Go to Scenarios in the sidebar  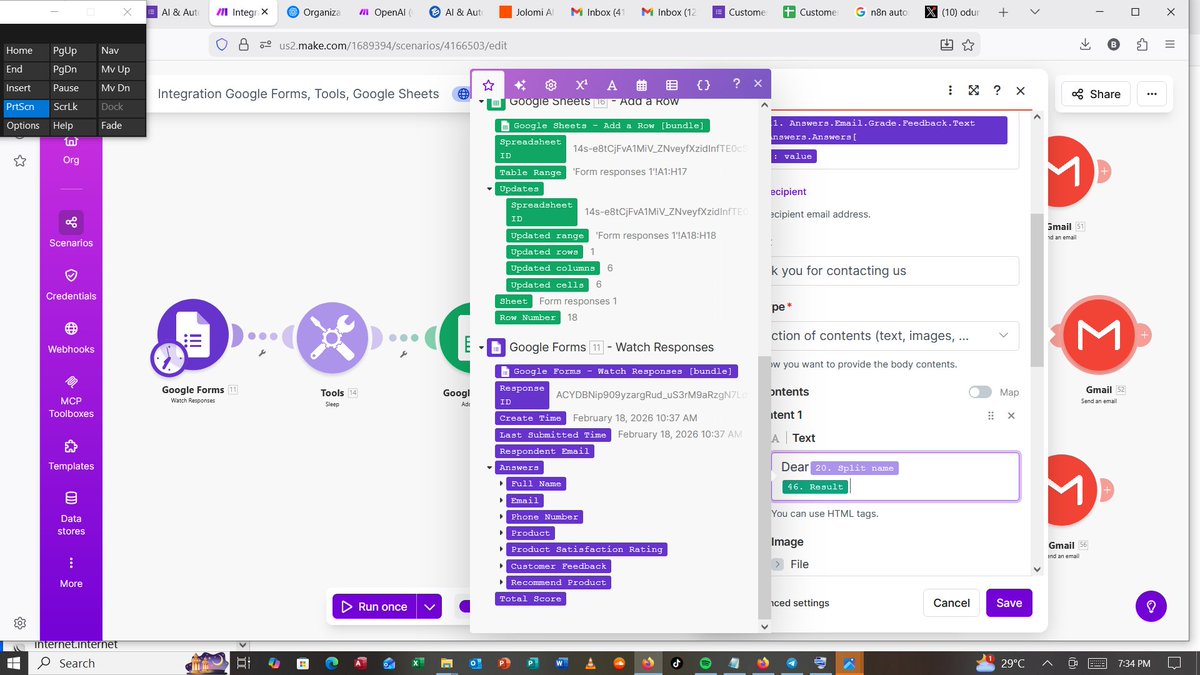[x=71, y=230]
